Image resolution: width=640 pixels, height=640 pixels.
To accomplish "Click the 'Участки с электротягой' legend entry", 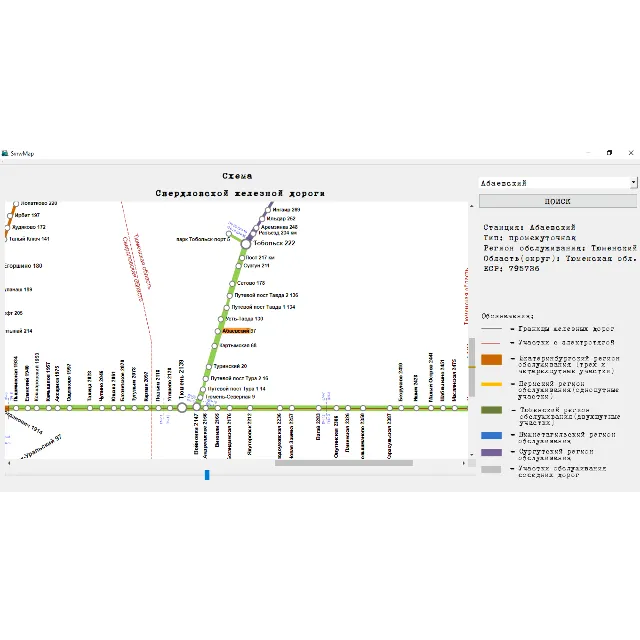I will 566,342.
